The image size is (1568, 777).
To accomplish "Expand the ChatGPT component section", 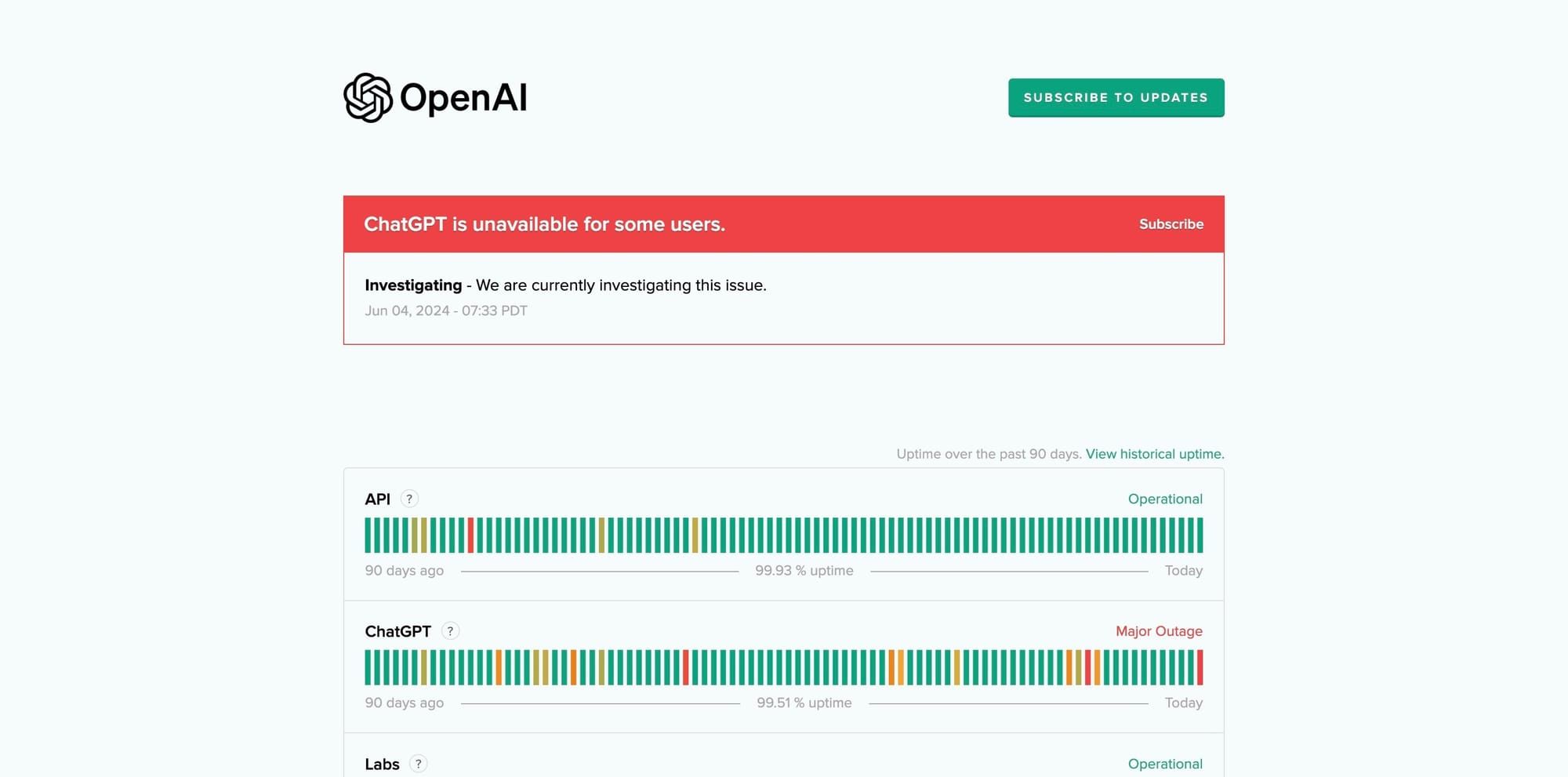I will coord(398,630).
